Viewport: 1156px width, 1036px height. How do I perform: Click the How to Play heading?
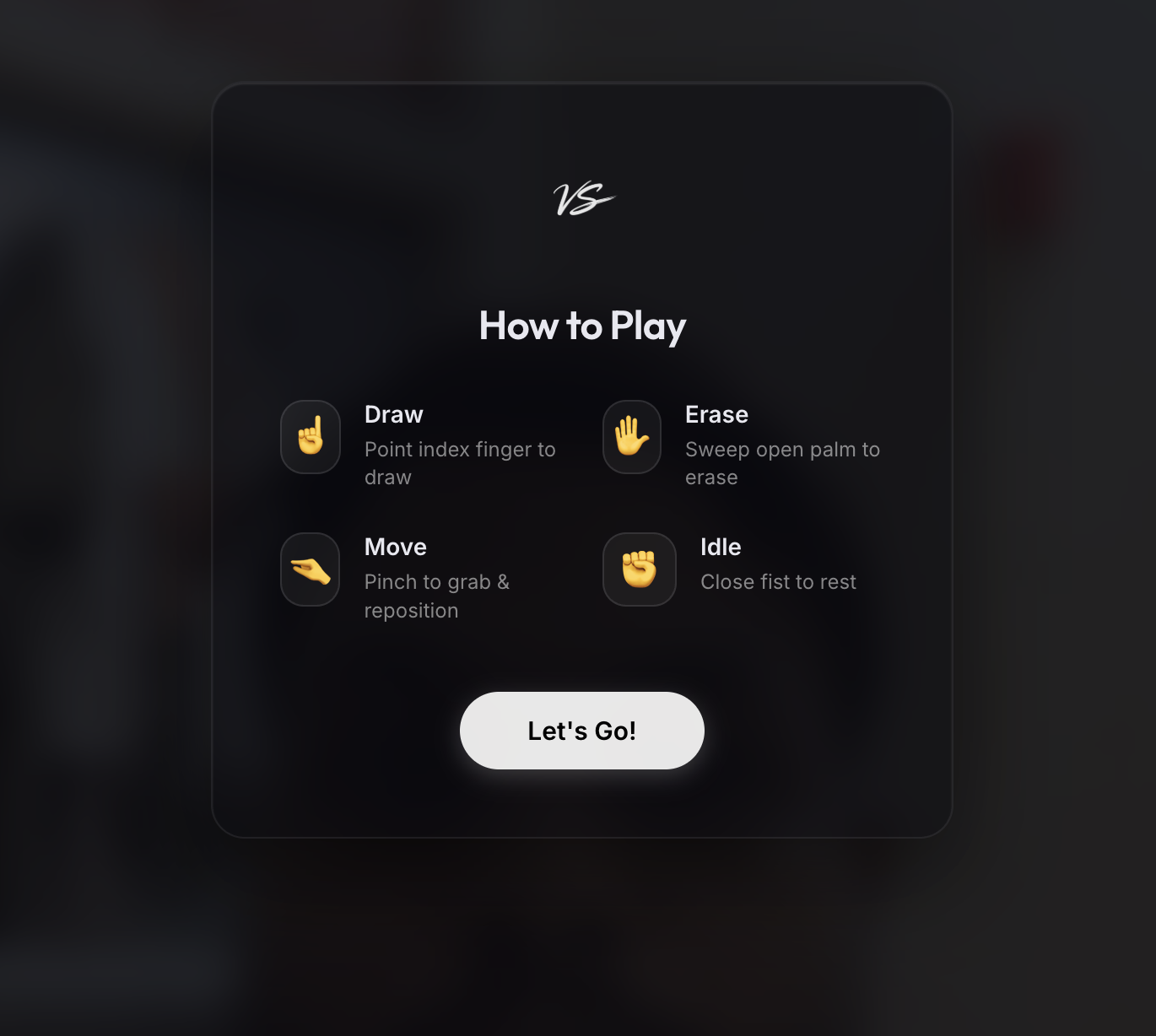(582, 326)
